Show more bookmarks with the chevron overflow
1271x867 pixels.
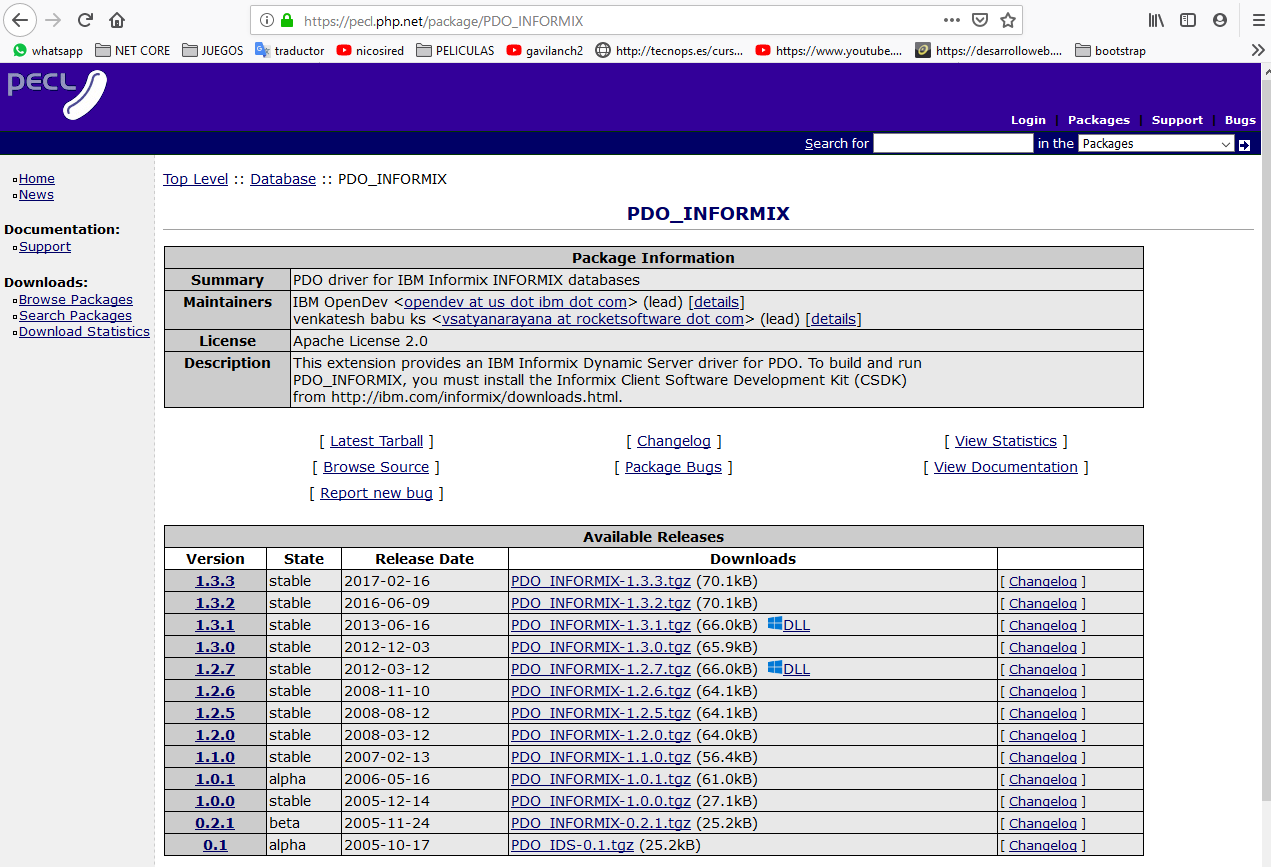point(1257,50)
